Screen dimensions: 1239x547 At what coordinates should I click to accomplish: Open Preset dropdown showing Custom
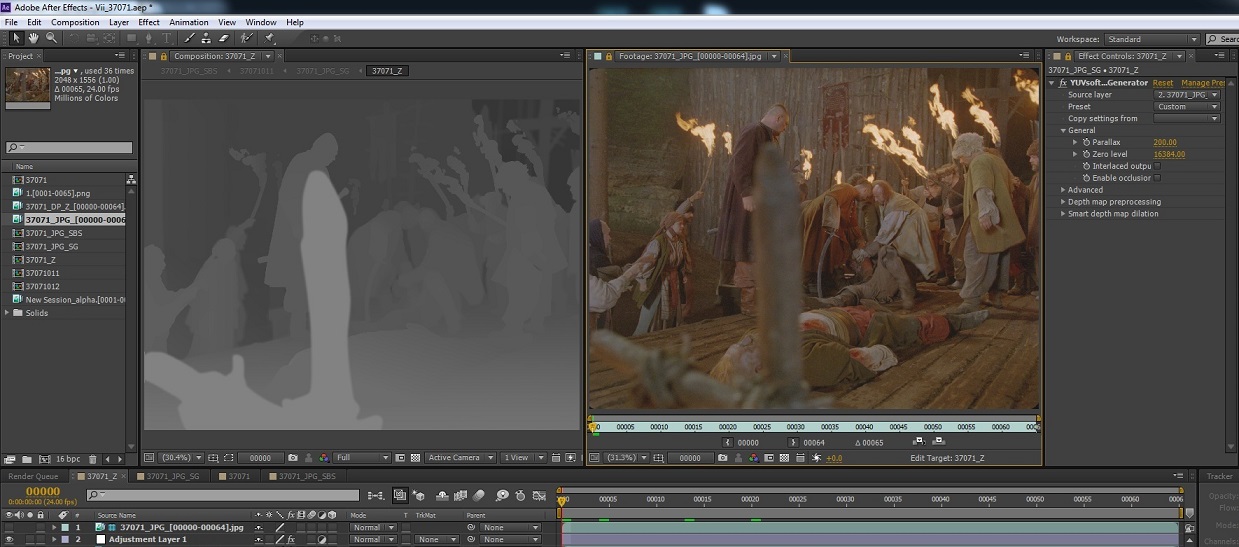pos(1186,106)
